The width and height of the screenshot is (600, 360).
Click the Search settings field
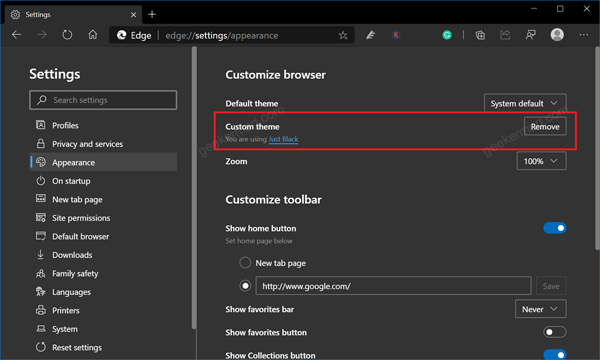(x=103, y=100)
